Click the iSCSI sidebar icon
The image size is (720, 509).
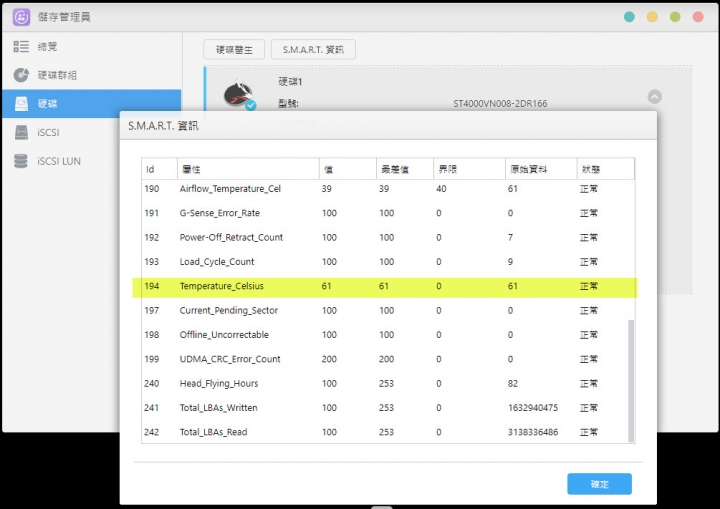click(21, 132)
